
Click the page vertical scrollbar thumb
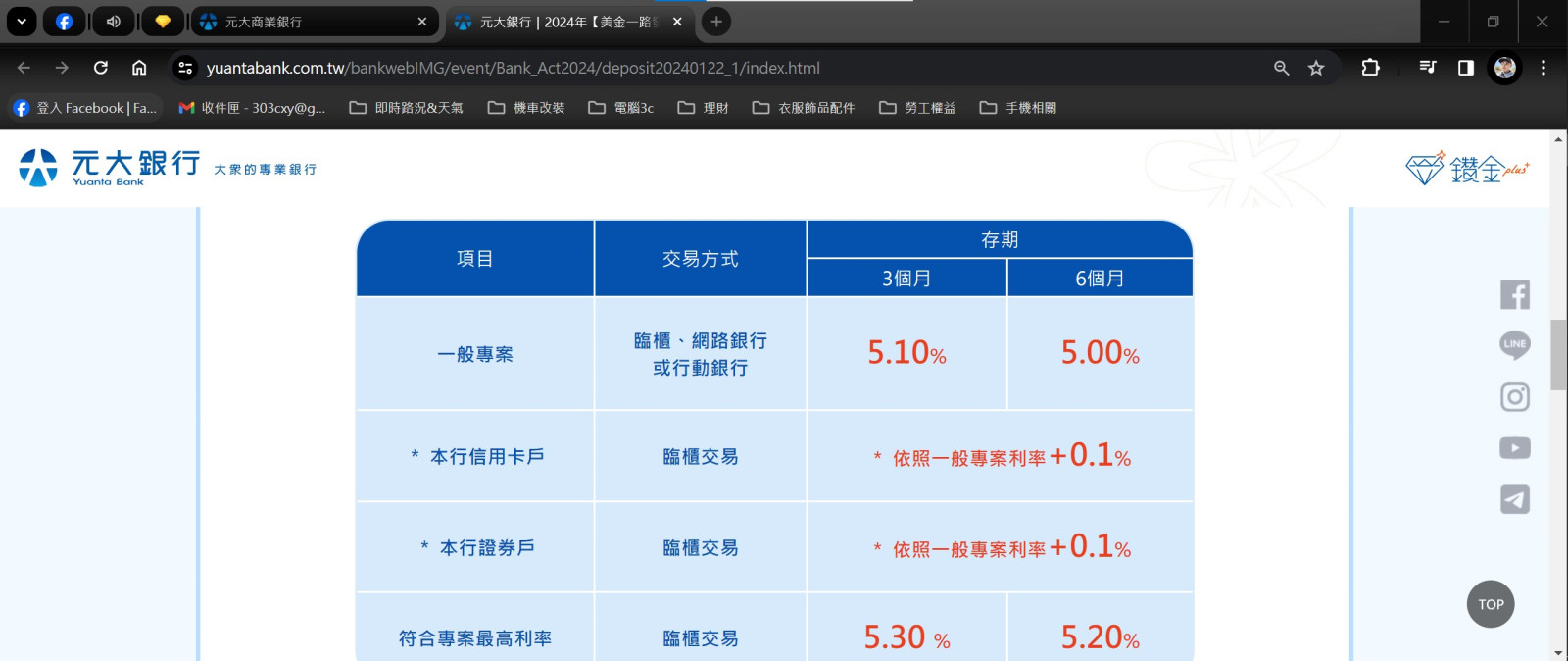pyautogui.click(x=1558, y=353)
